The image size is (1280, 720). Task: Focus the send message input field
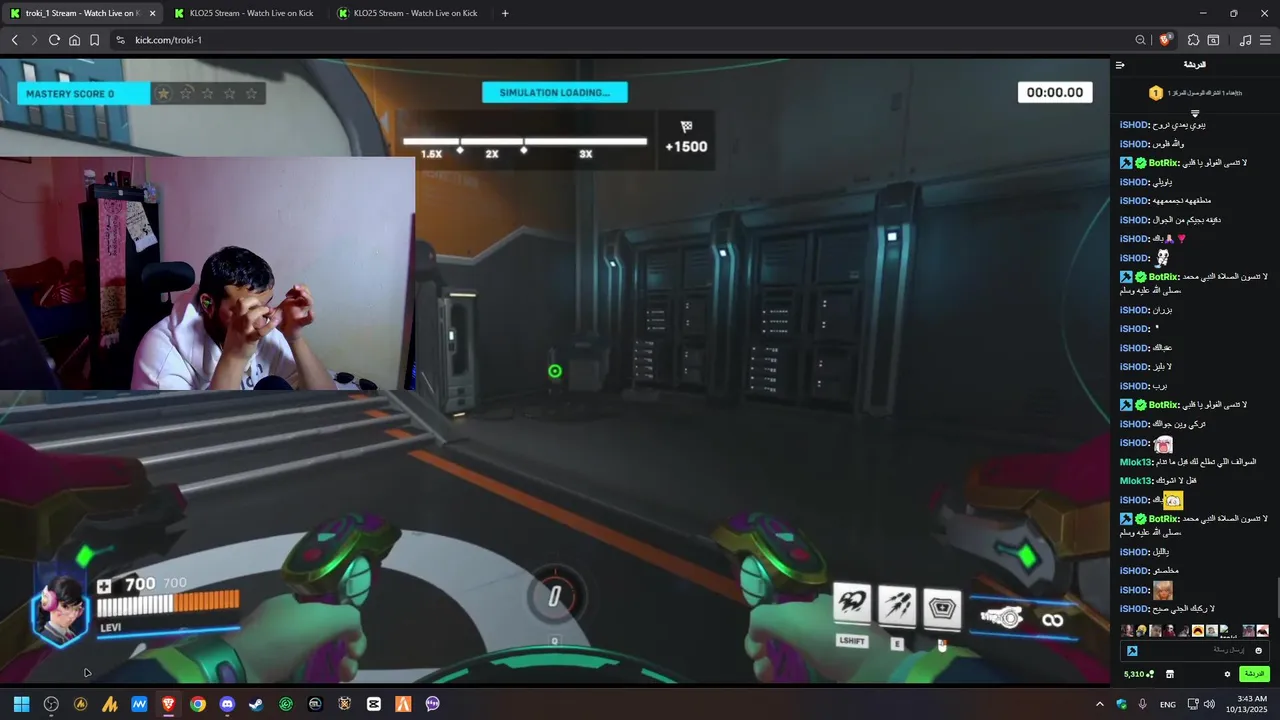1195,650
